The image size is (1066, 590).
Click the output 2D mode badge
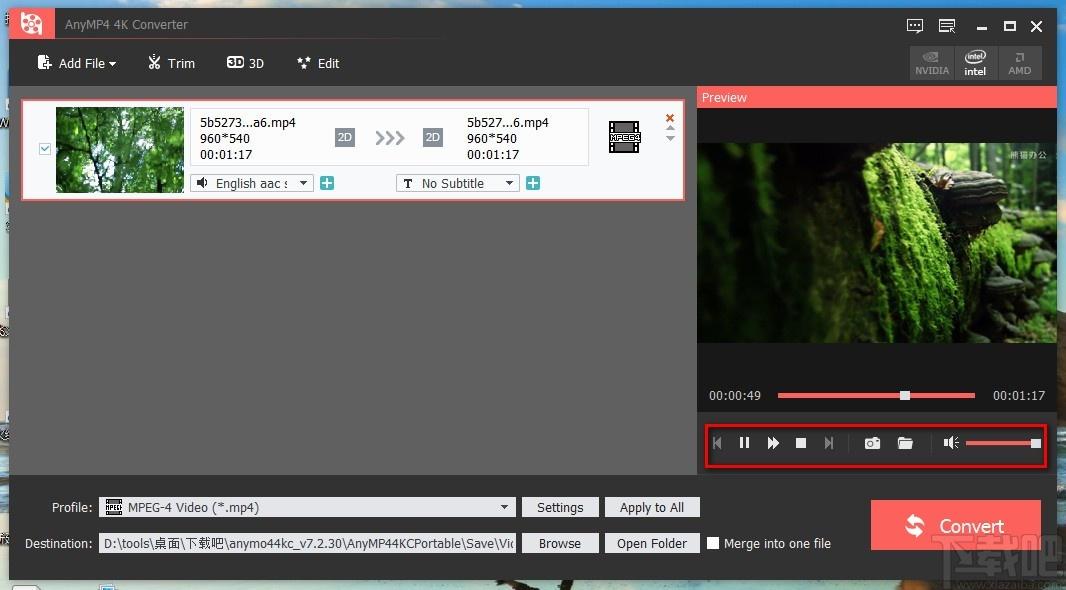(432, 137)
